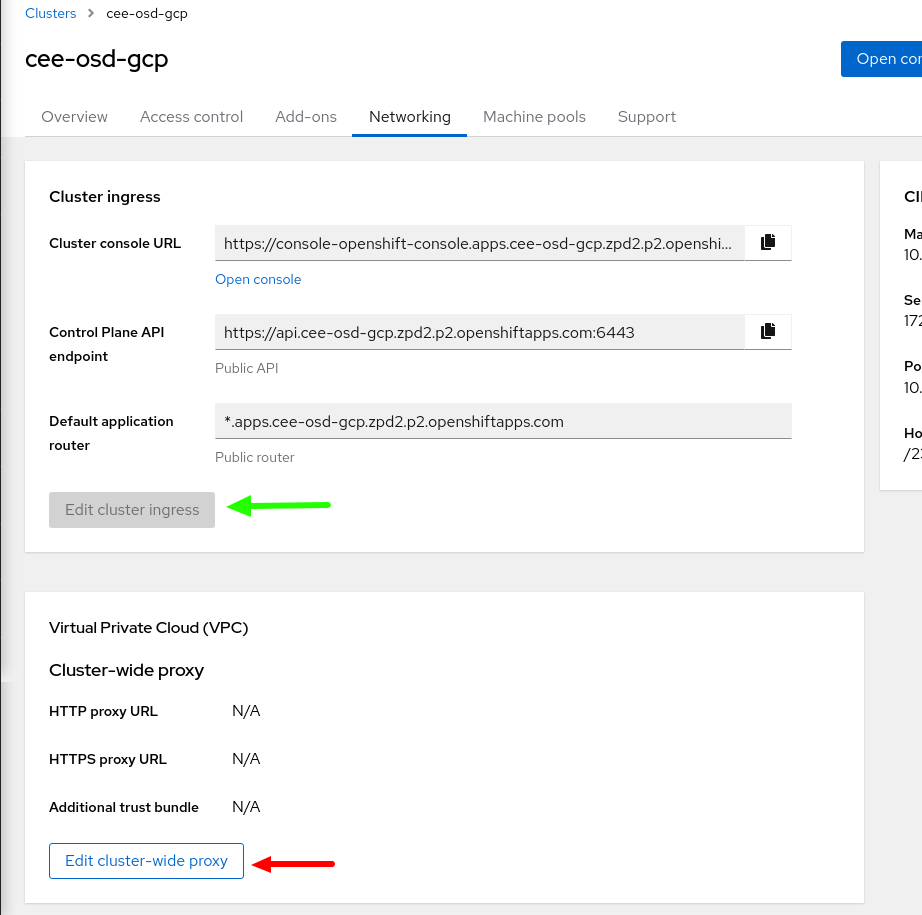
Task: Click the Virtual Private Cloud (VPC) heading
Action: (x=149, y=627)
